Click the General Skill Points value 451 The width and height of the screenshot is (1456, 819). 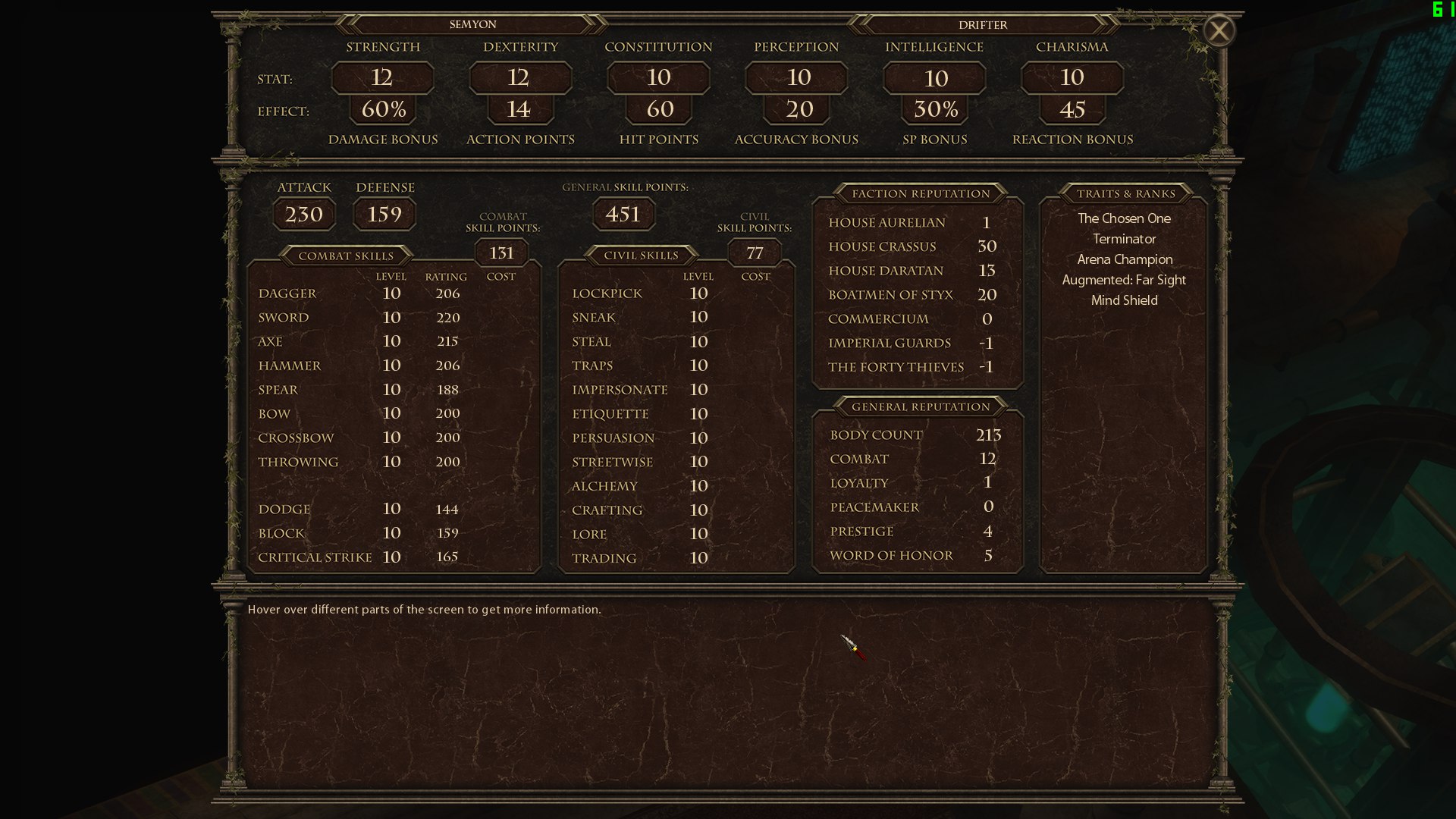(623, 215)
